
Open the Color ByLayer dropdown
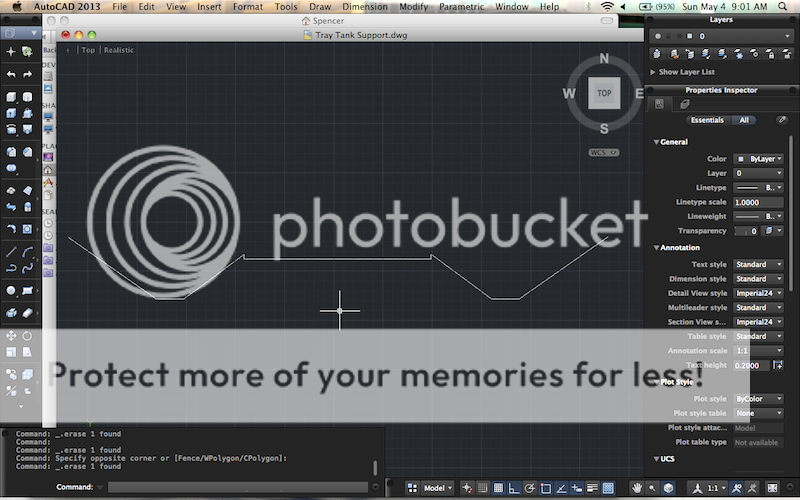tap(758, 158)
